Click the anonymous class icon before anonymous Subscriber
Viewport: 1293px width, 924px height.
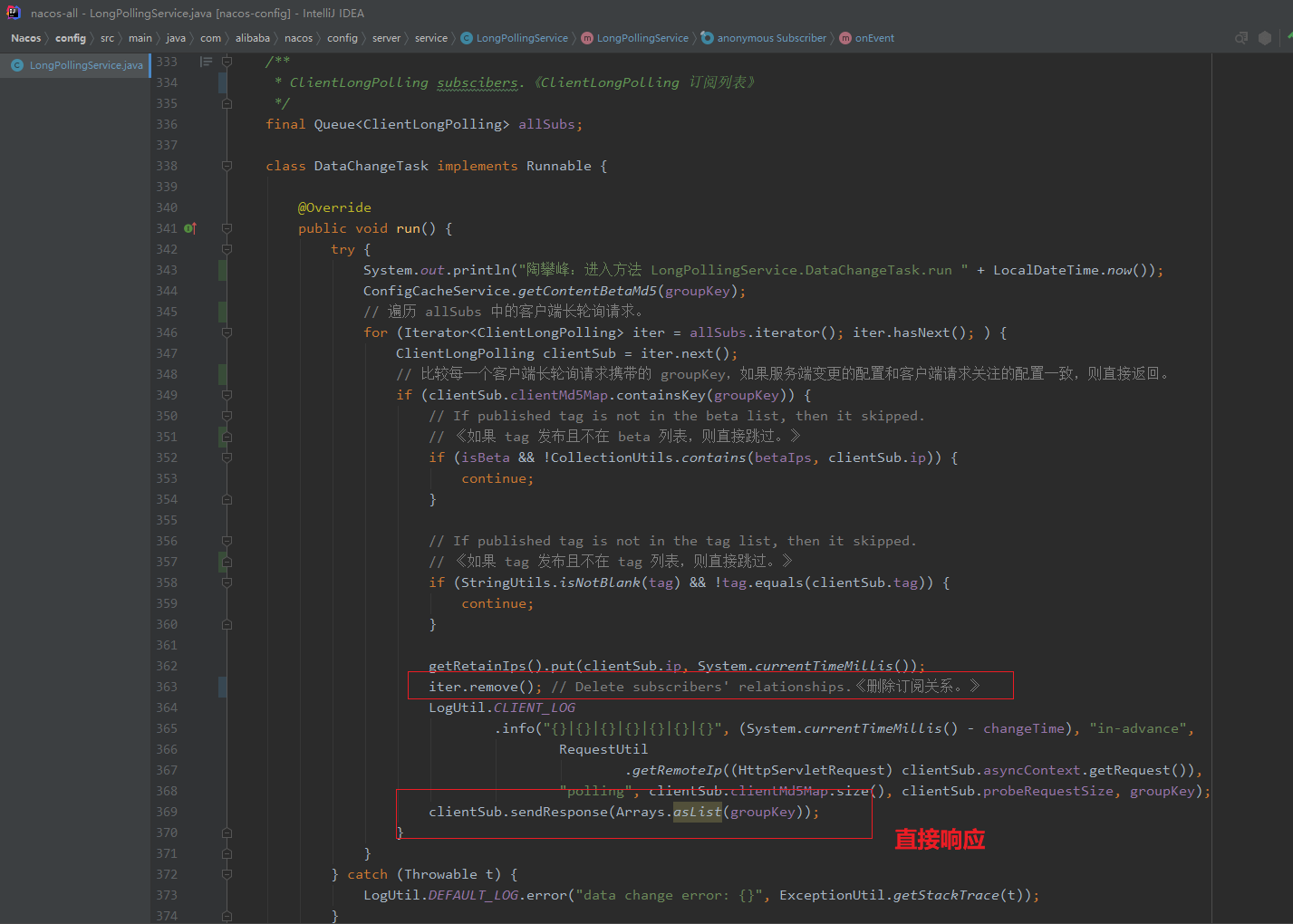[x=707, y=38]
